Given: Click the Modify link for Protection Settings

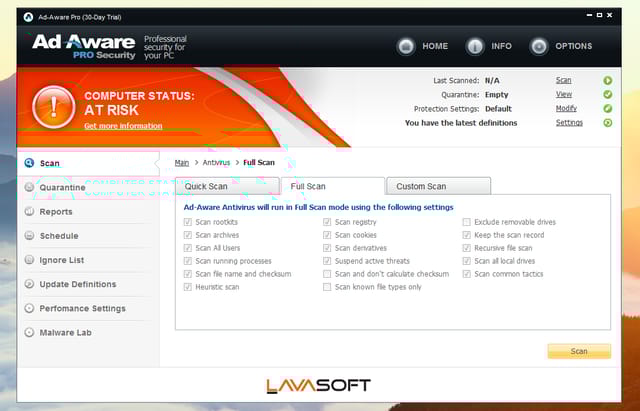Looking at the screenshot, I should pyautogui.click(x=566, y=108).
